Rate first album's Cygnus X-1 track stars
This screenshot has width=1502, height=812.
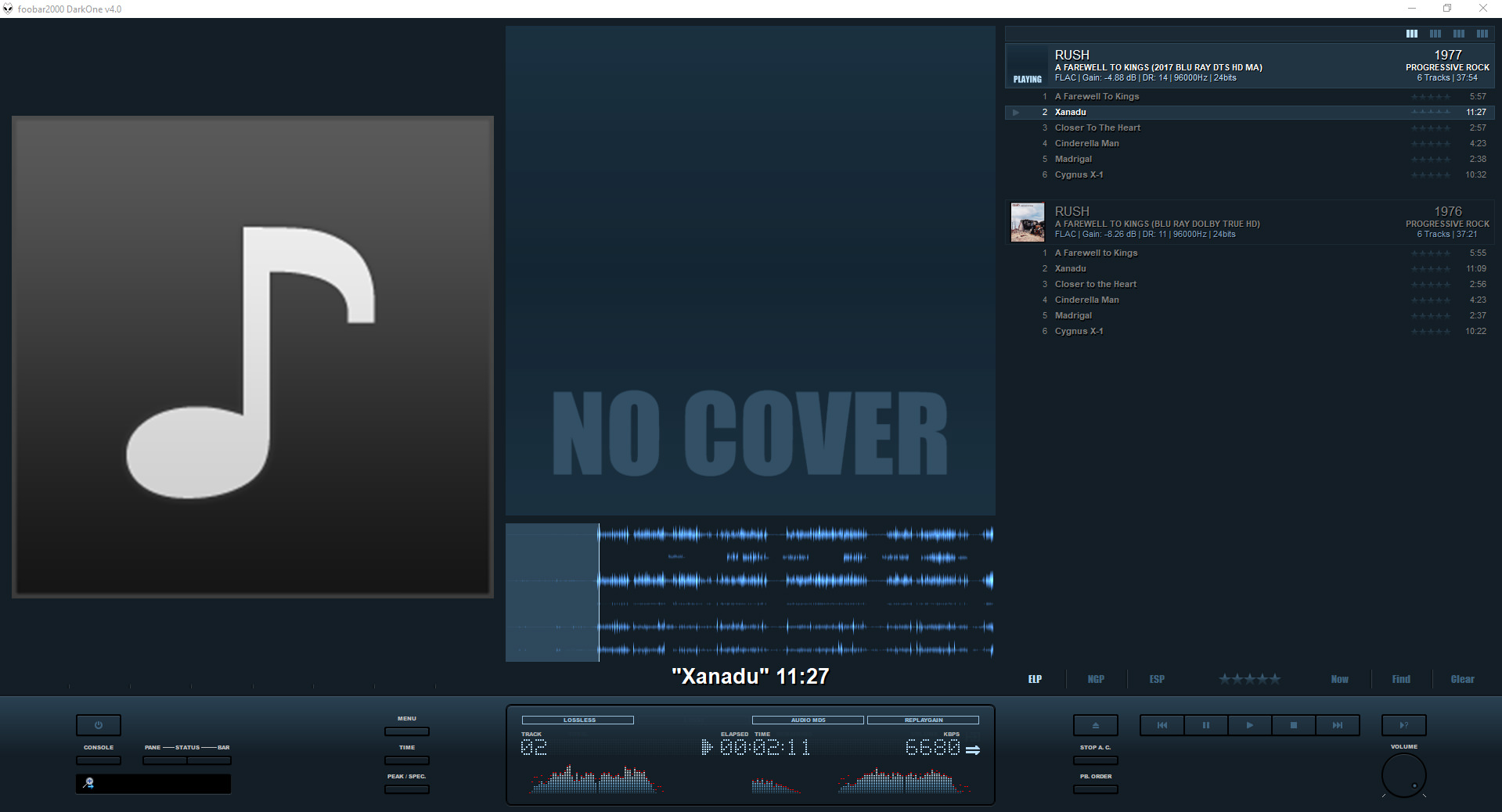click(x=1431, y=174)
